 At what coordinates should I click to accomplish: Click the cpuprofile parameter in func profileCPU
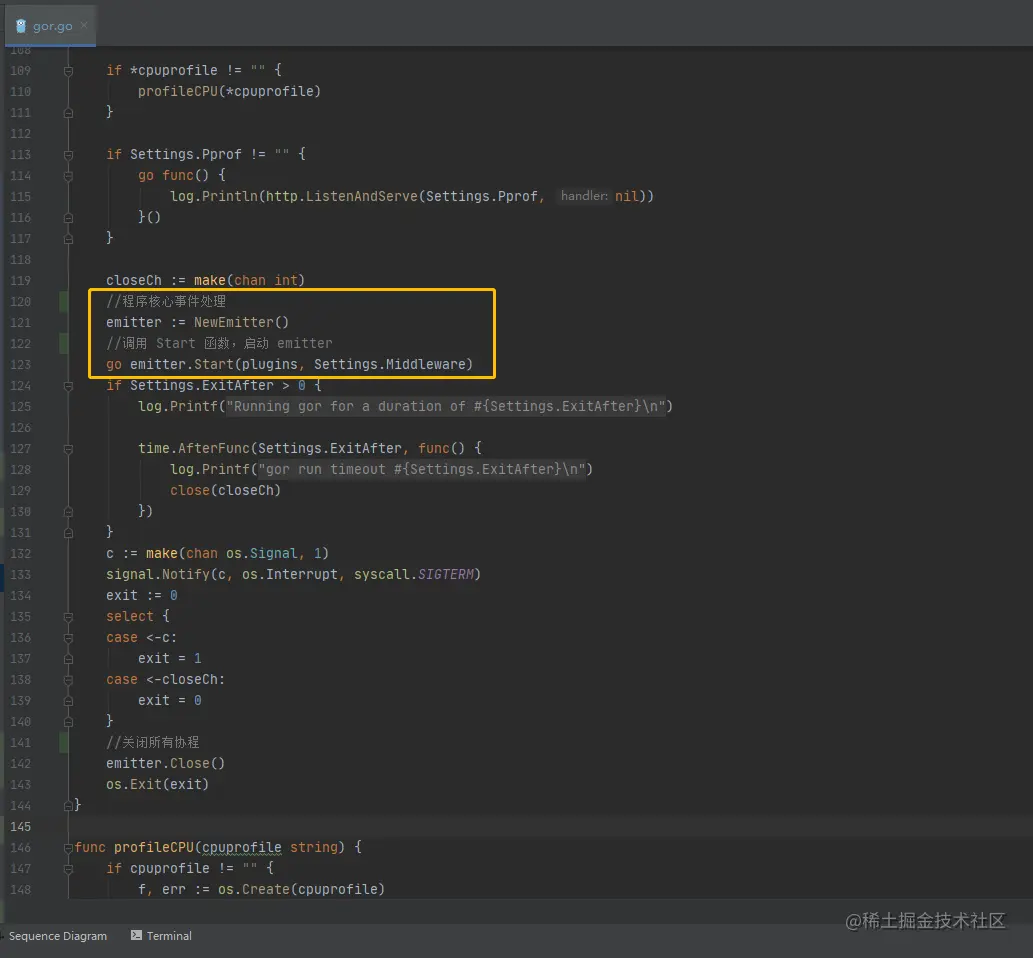[x=242, y=848]
